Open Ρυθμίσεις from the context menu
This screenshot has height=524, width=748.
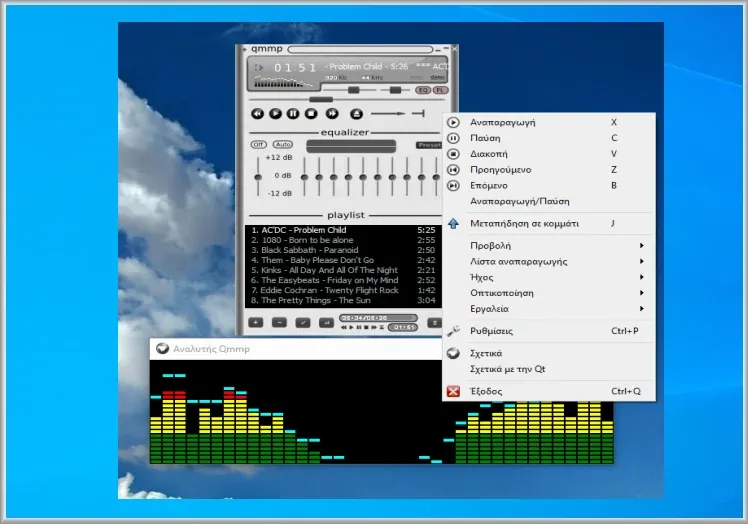549,331
